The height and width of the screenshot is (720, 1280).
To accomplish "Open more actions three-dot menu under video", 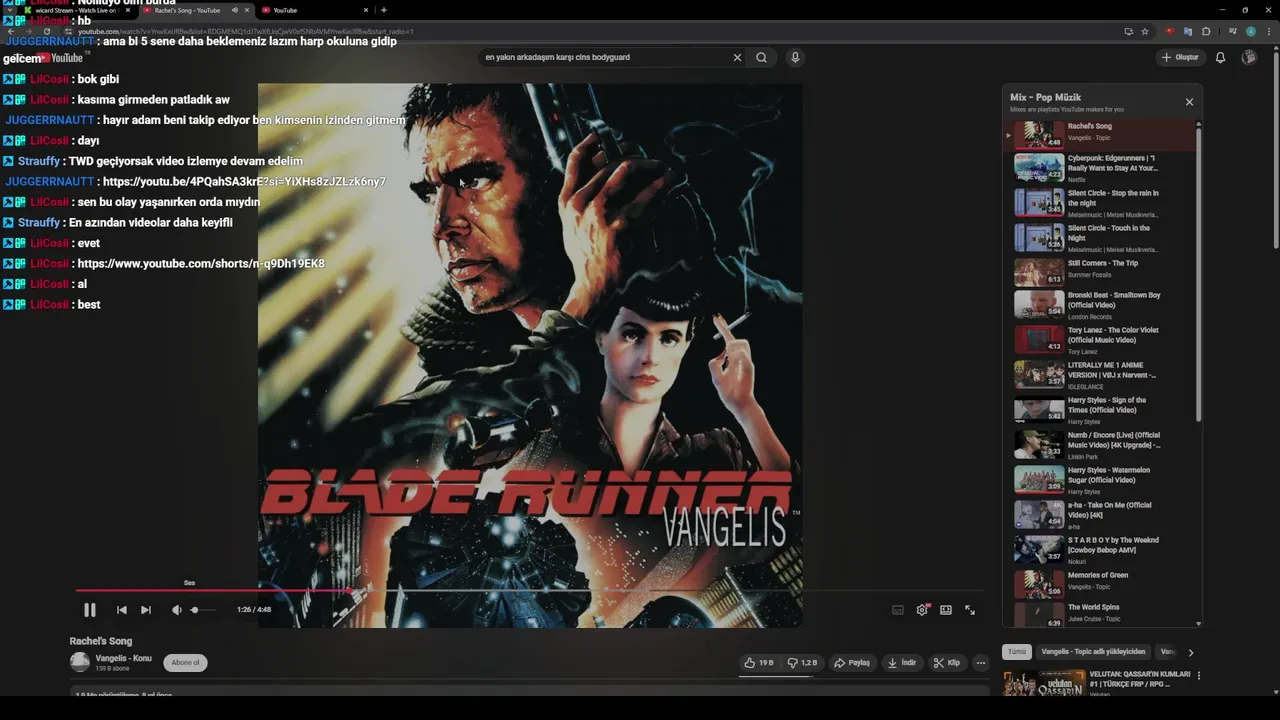I will coord(981,663).
